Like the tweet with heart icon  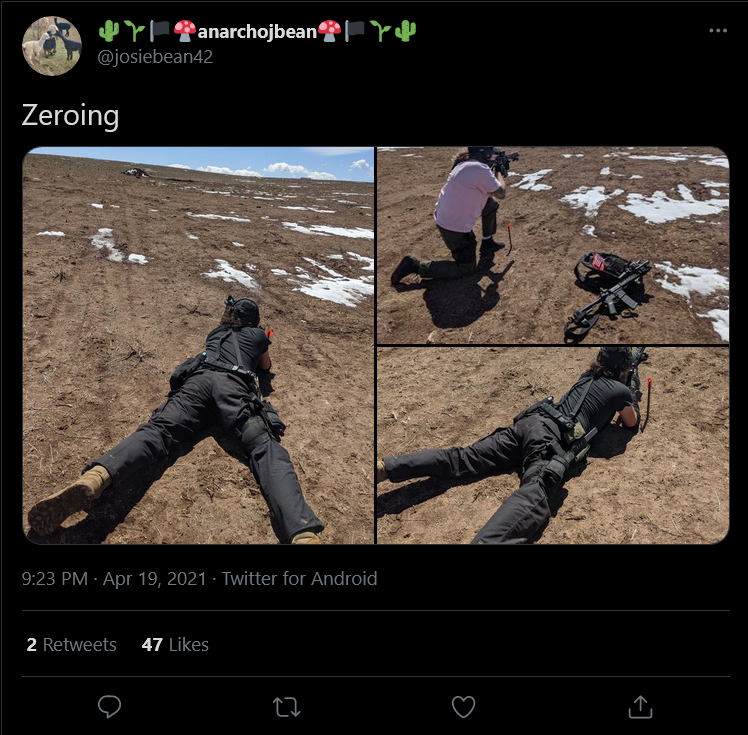coord(463,706)
